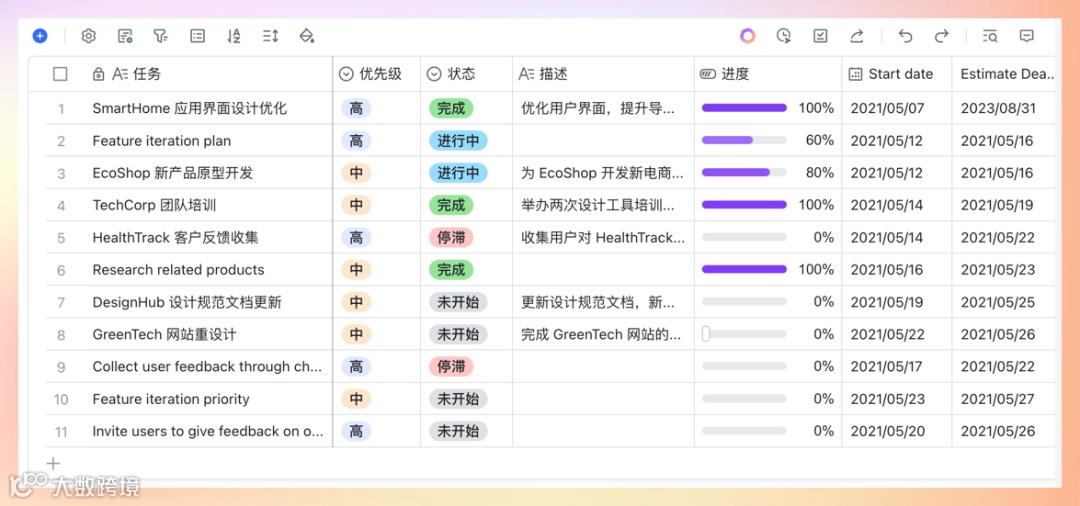The image size is (1080, 506).
Task: Click the lock icon beside 任务 header
Action: [98, 74]
